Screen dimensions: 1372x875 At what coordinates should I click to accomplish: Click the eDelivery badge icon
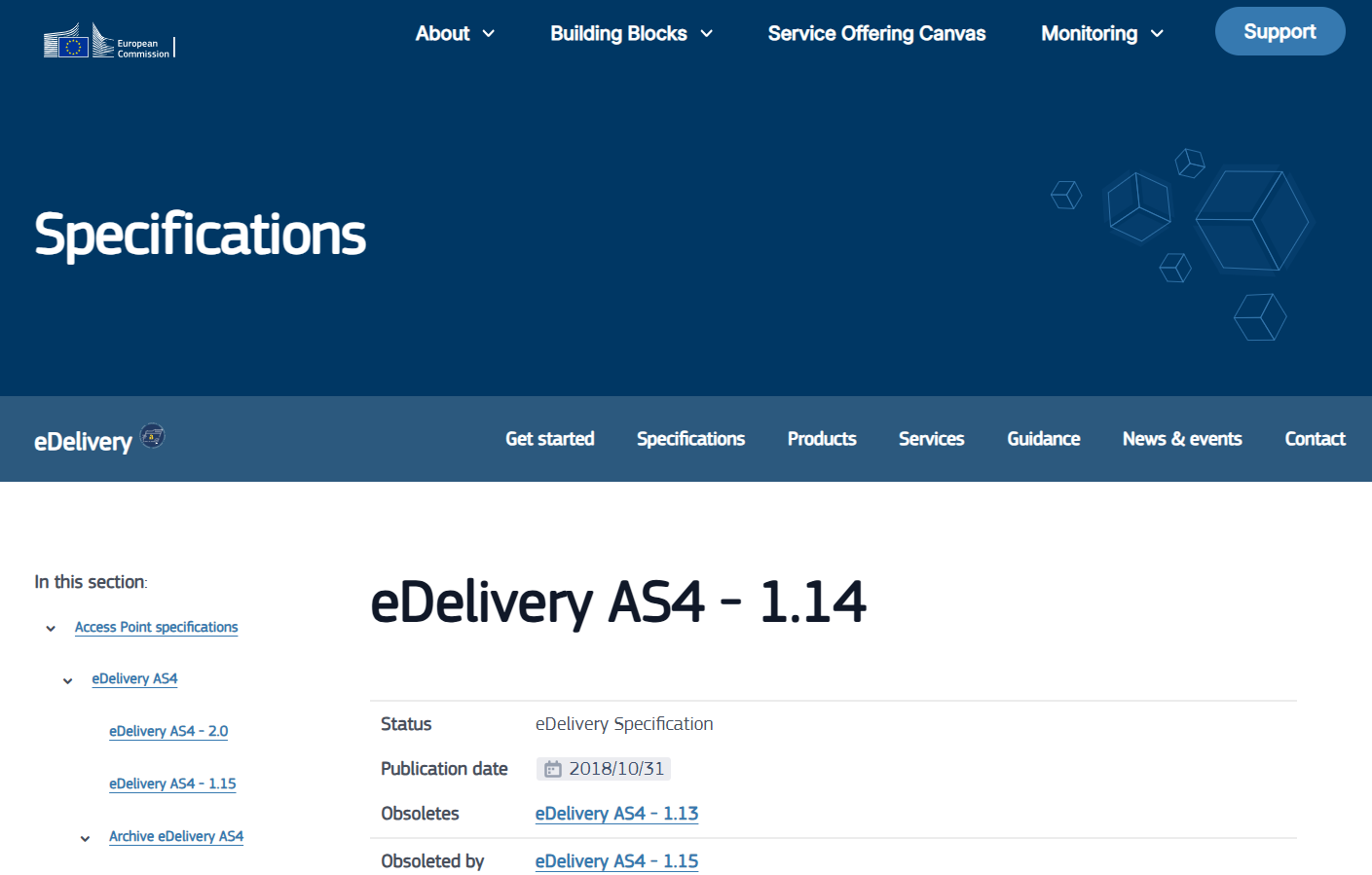point(153,435)
